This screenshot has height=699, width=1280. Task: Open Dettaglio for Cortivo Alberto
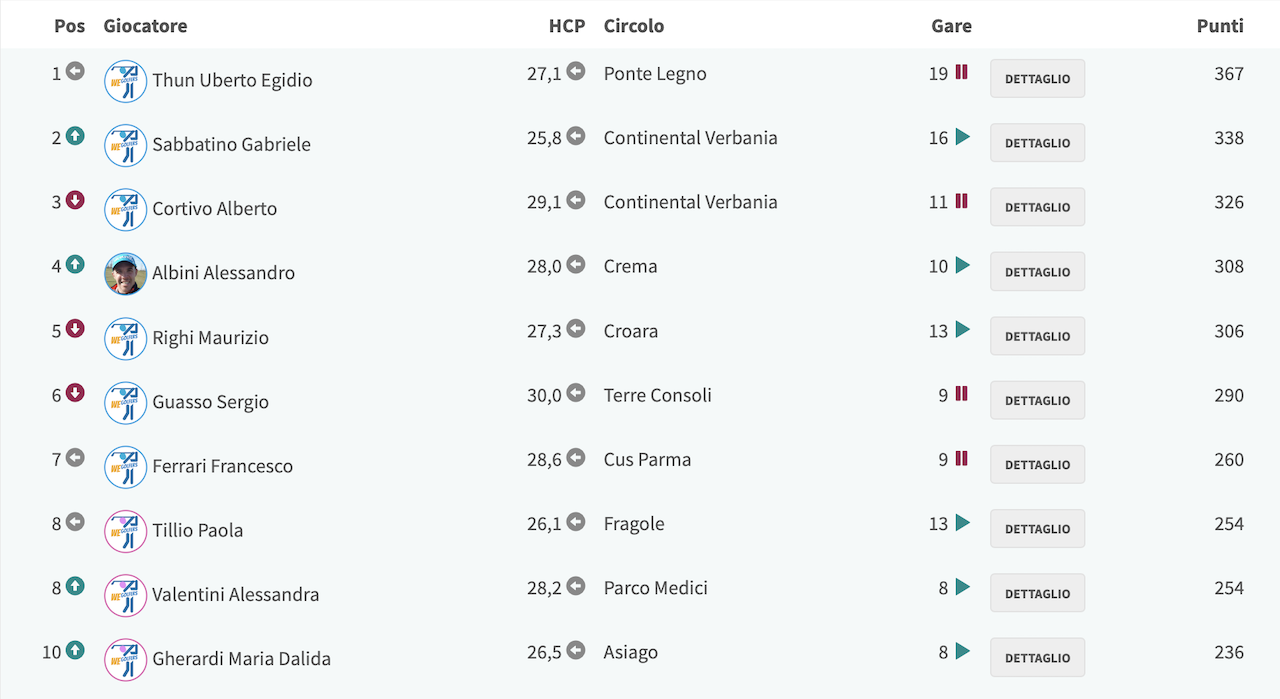click(1037, 207)
